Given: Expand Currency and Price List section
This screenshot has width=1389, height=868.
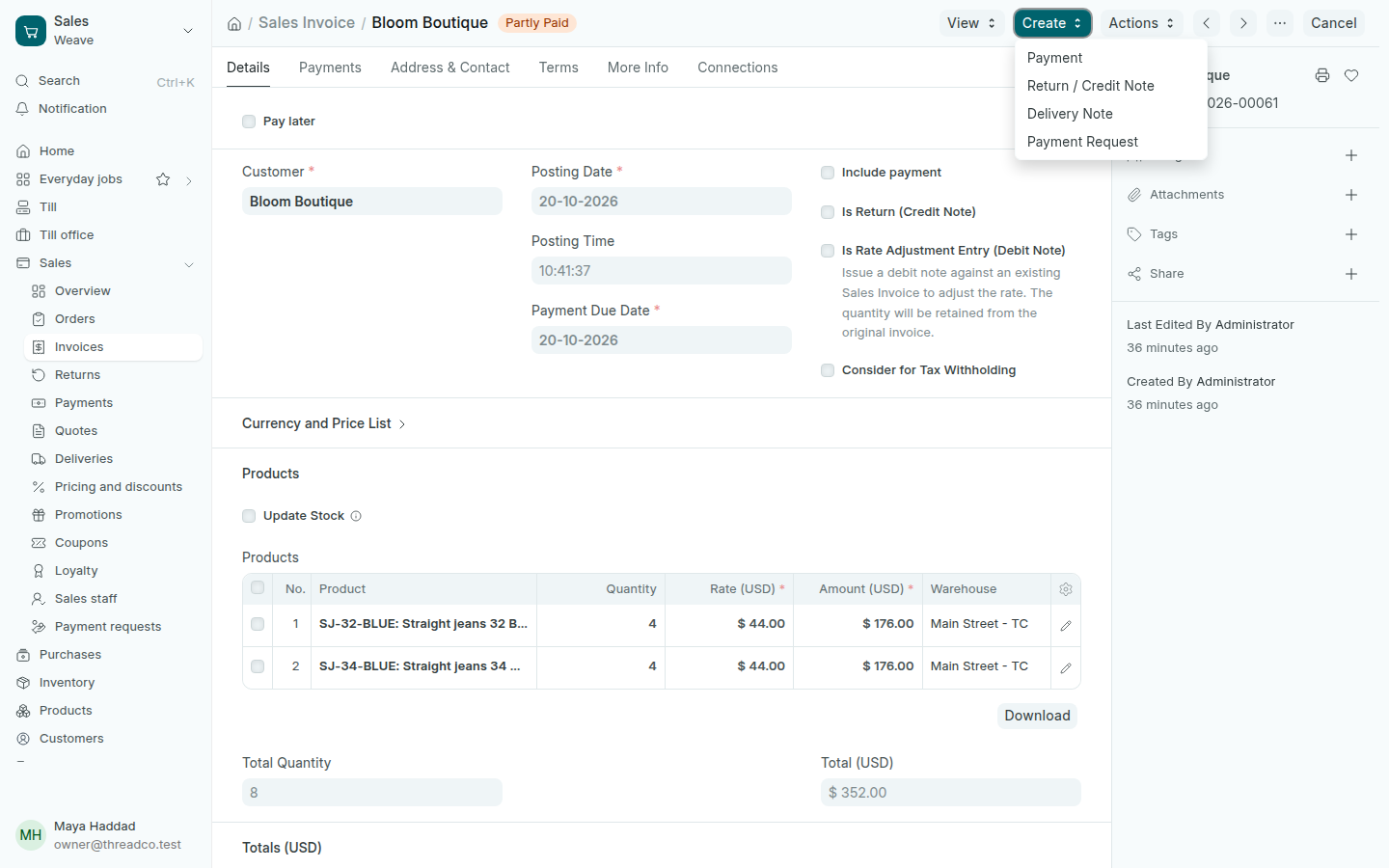Looking at the screenshot, I should (x=324, y=423).
